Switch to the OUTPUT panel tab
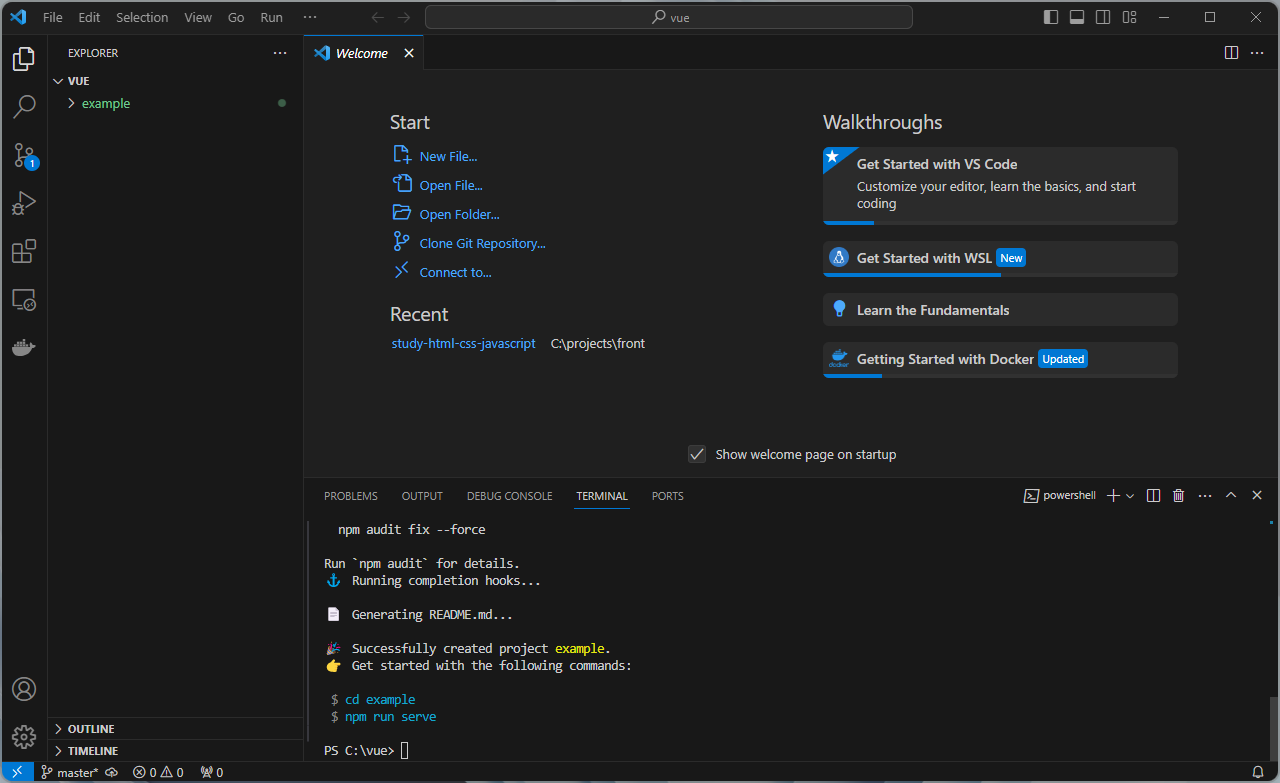1280x783 pixels. click(422, 496)
